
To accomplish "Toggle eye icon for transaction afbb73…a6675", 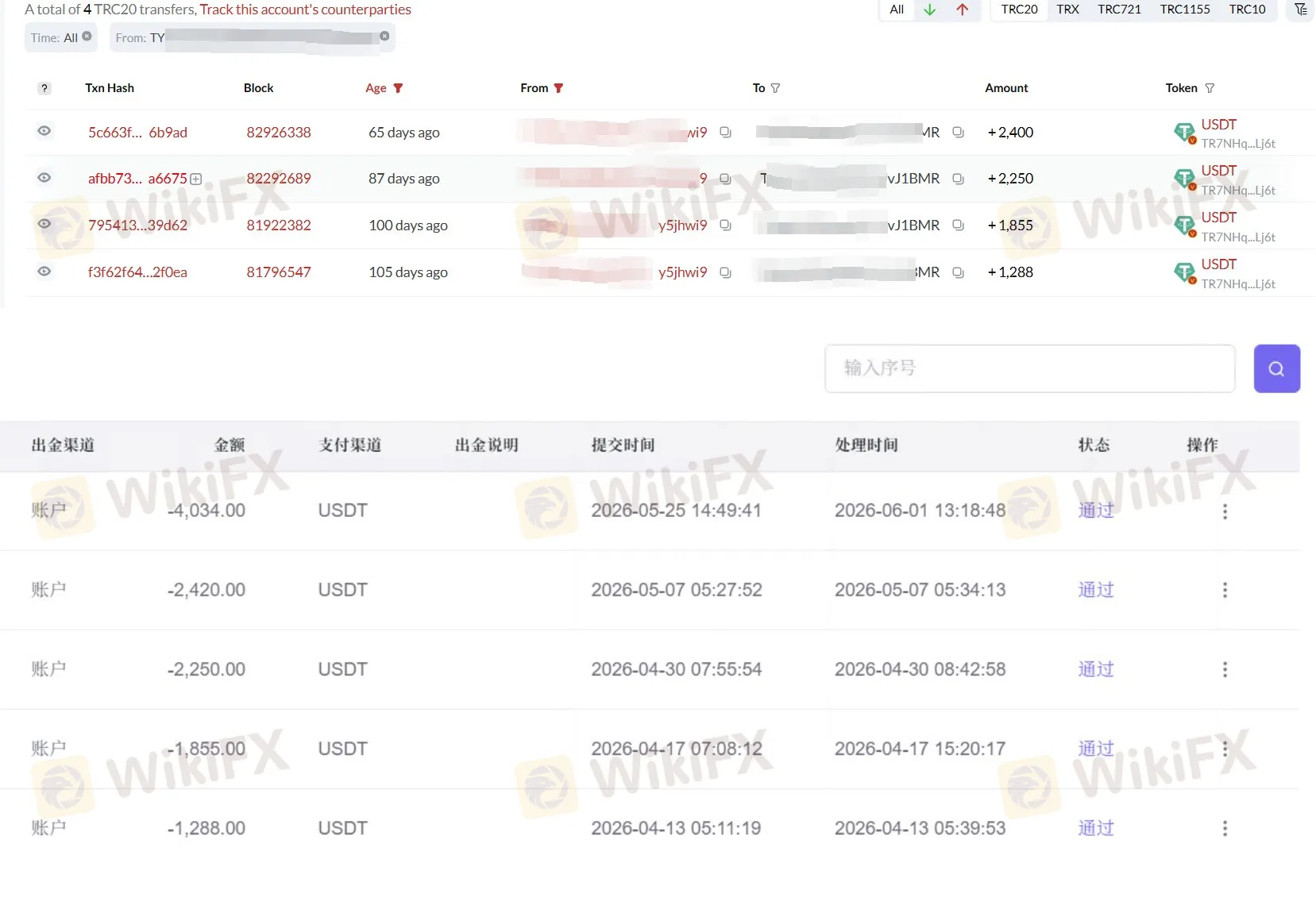I will pyautogui.click(x=44, y=178).
